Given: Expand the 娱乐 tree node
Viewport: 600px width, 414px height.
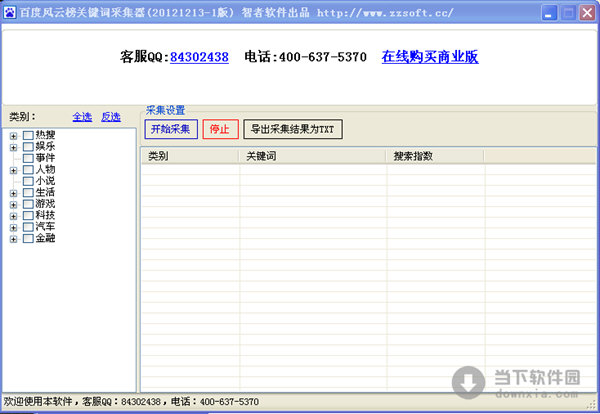Looking at the screenshot, I should pos(13,147).
